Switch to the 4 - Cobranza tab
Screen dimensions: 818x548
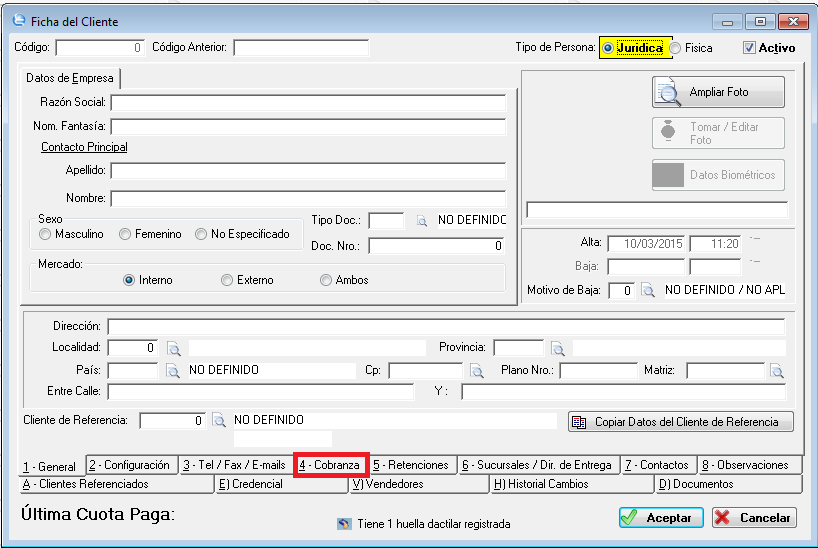pyautogui.click(x=331, y=465)
